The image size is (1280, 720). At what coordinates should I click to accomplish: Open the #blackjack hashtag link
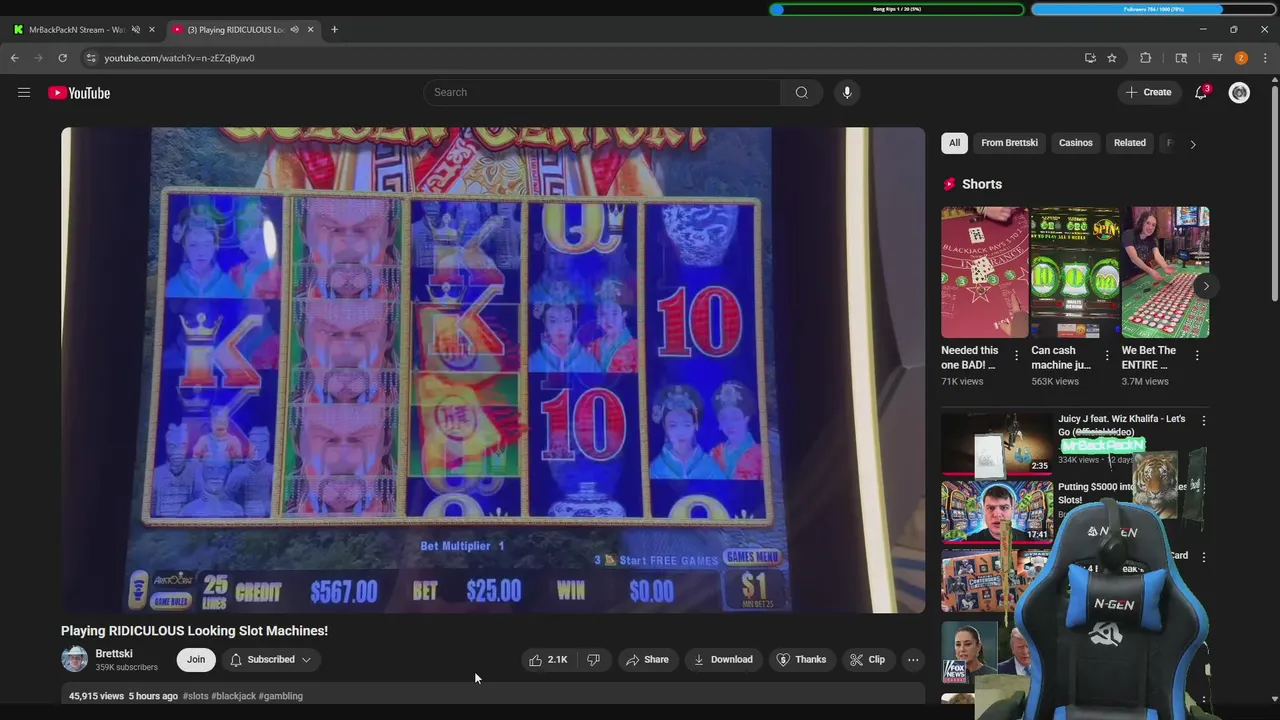click(x=233, y=696)
